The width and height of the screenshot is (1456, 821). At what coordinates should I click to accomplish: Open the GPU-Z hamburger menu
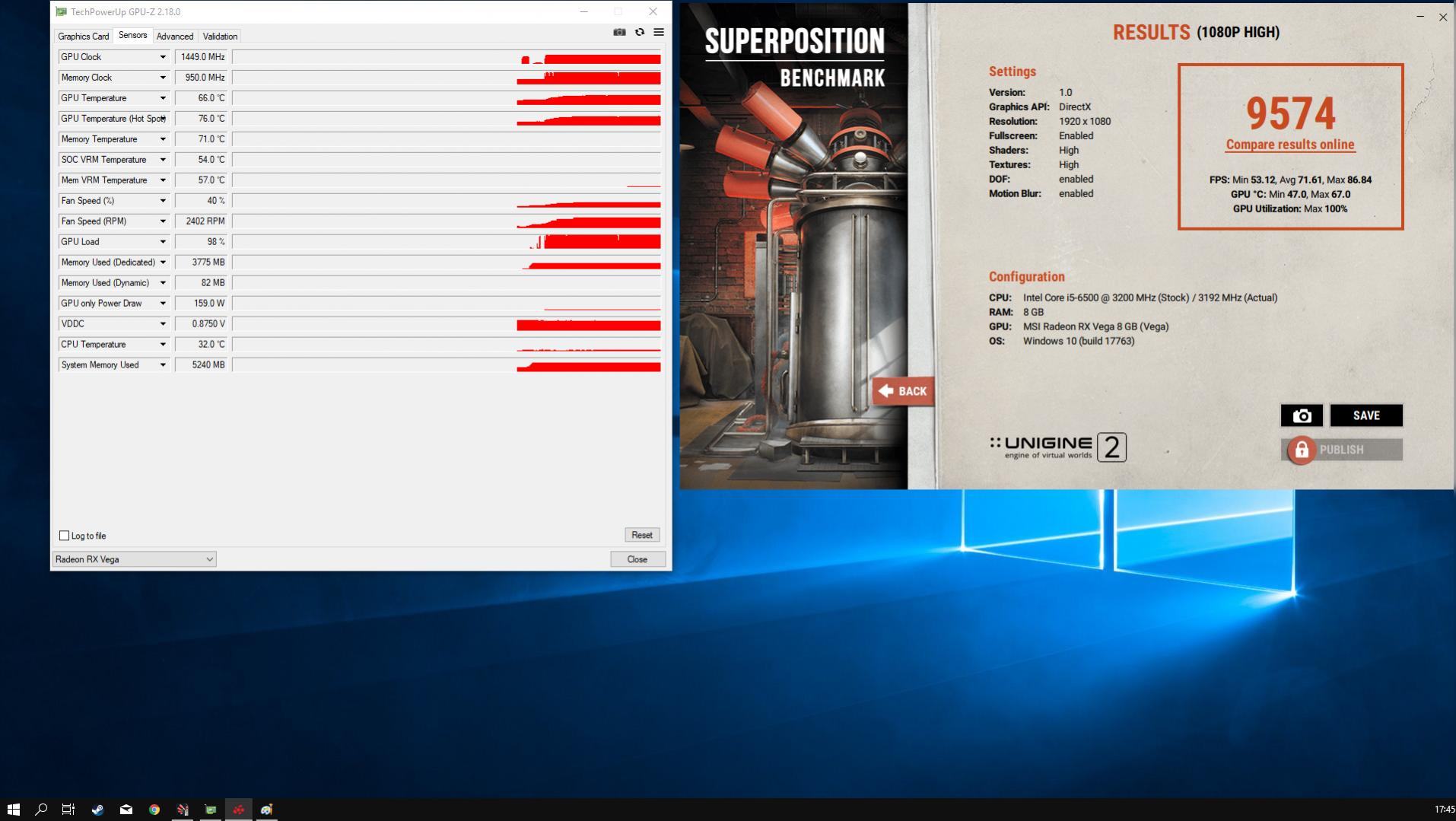[x=659, y=32]
